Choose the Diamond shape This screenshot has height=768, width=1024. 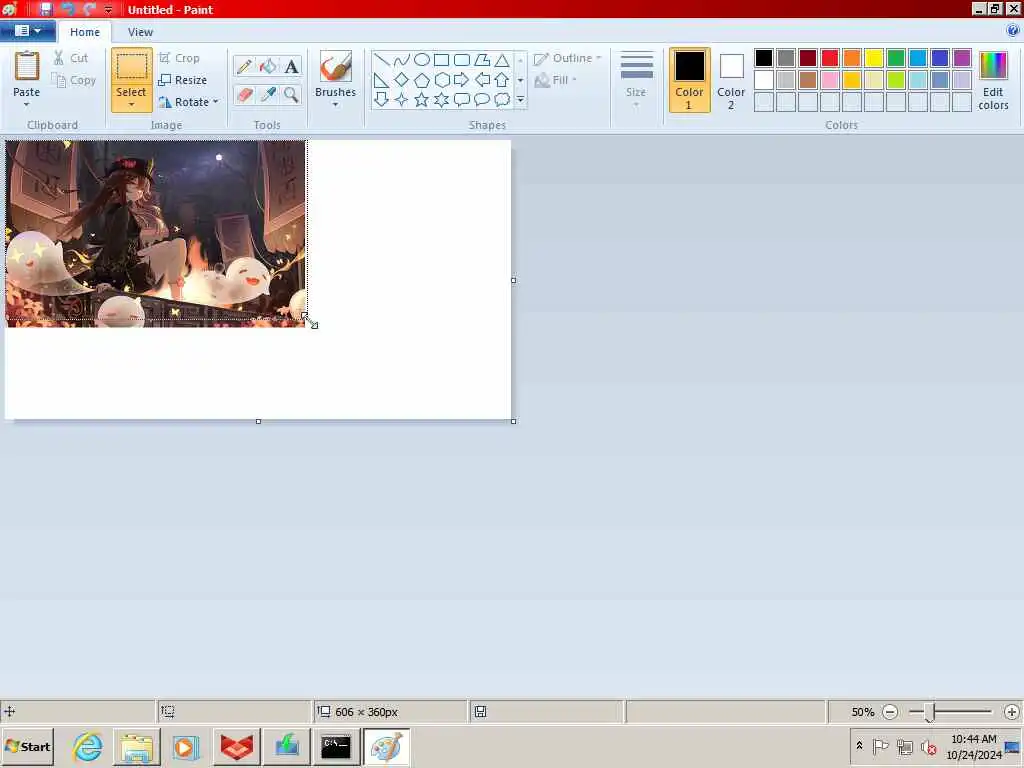pyautogui.click(x=402, y=80)
